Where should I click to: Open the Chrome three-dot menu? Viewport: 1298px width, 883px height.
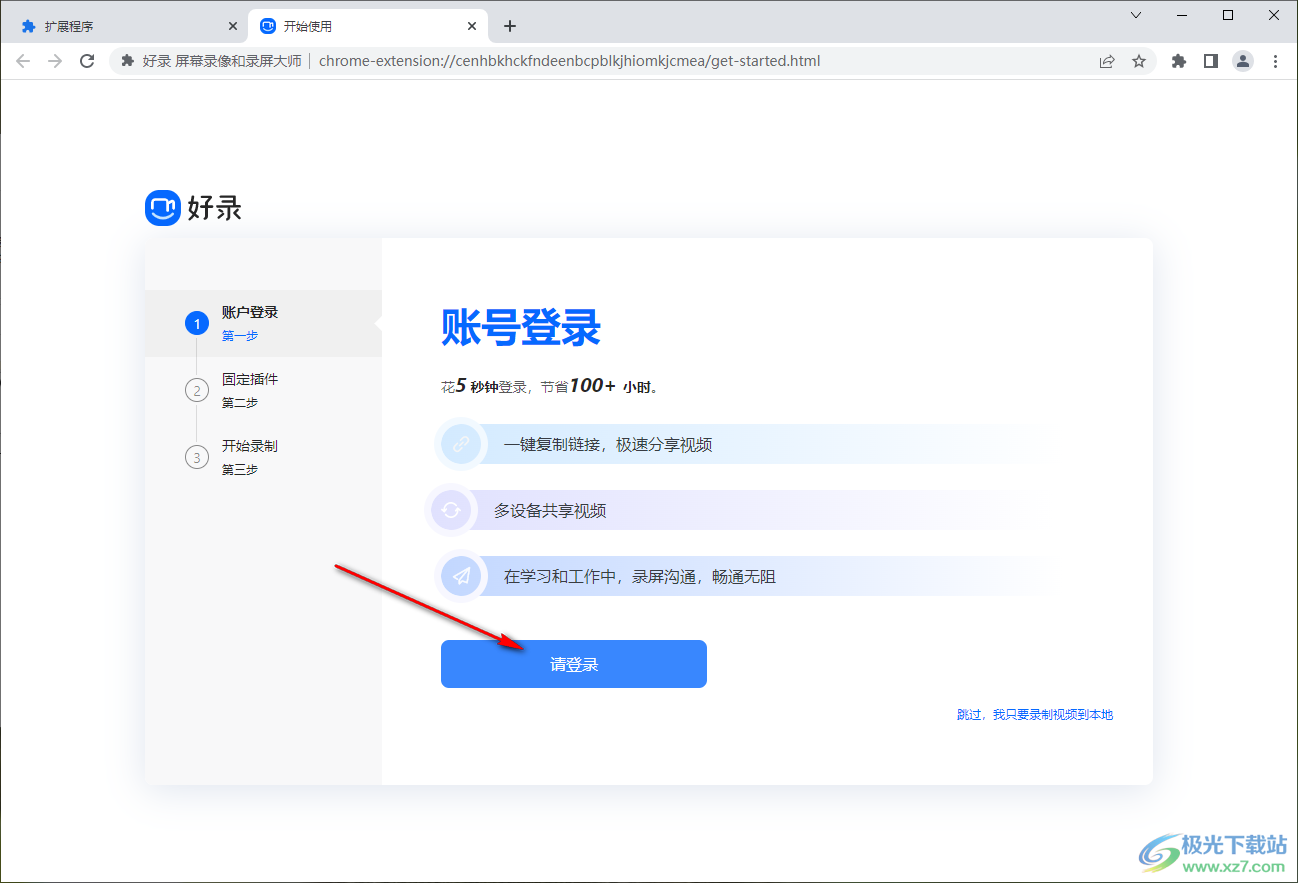tap(1275, 61)
